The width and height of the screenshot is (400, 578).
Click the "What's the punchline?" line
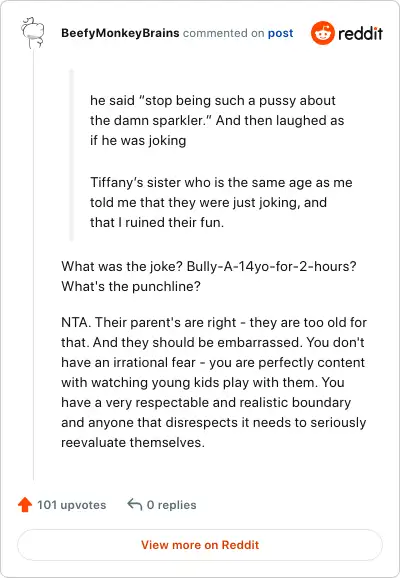pos(131,286)
